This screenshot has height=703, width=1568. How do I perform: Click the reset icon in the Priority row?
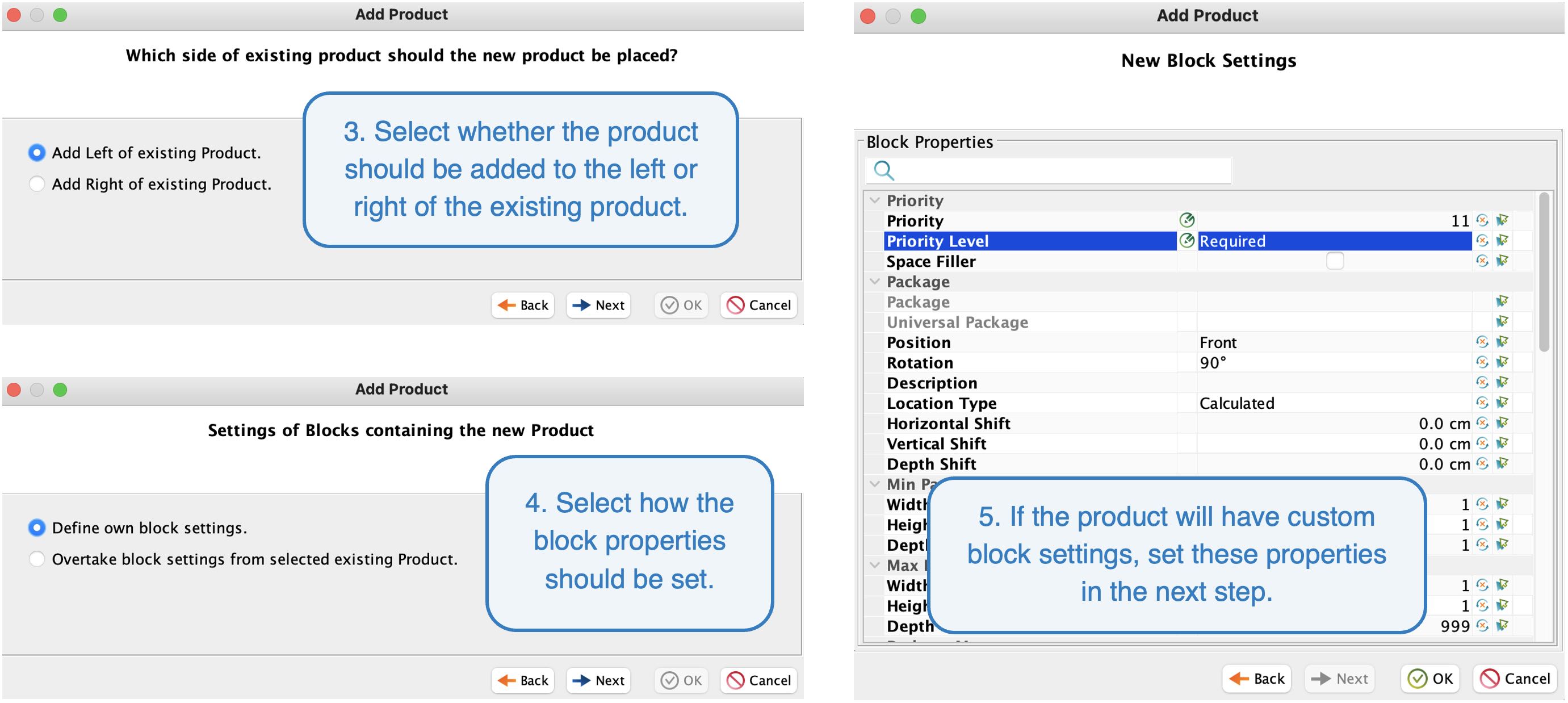[1482, 220]
